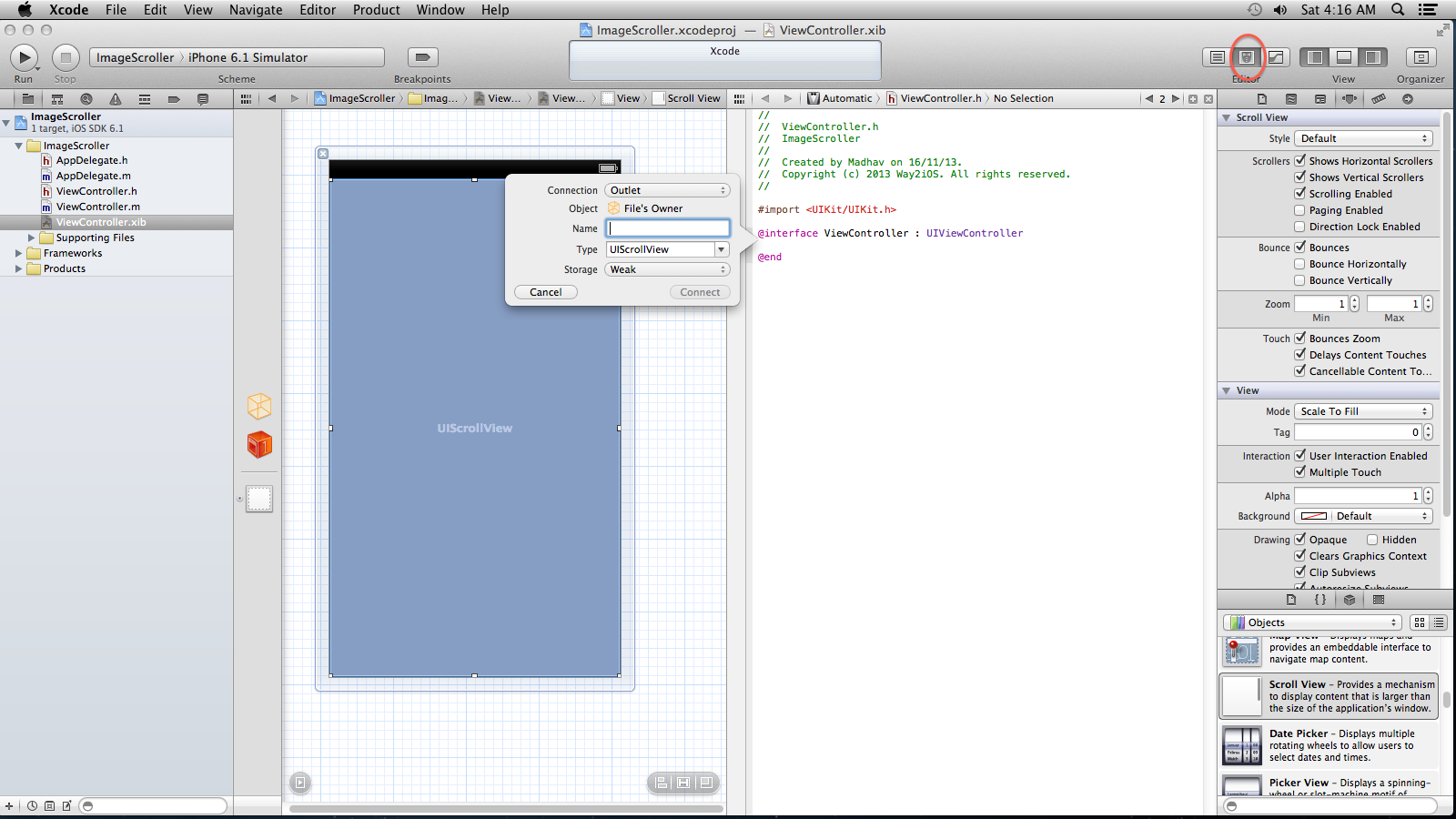Toggle the Hidden checkbox

1372,540
